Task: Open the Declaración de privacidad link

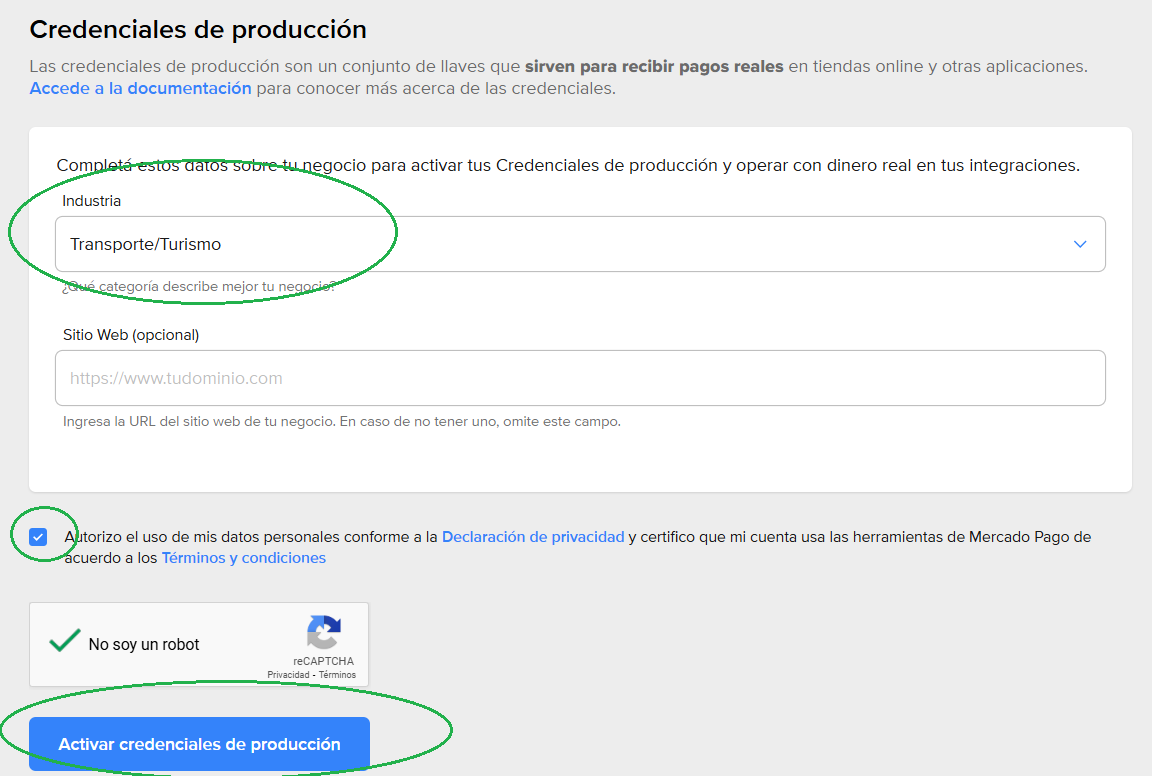Action: [533, 536]
